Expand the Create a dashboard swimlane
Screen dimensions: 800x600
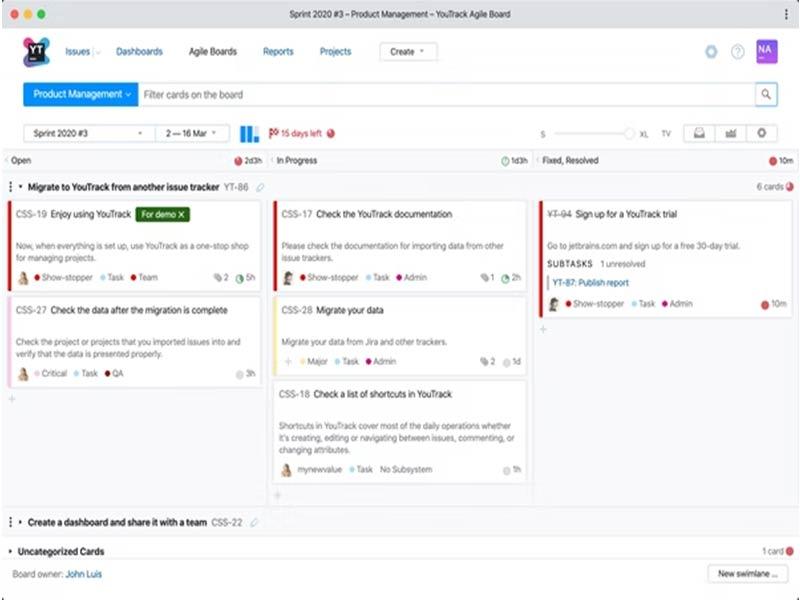click(20, 522)
